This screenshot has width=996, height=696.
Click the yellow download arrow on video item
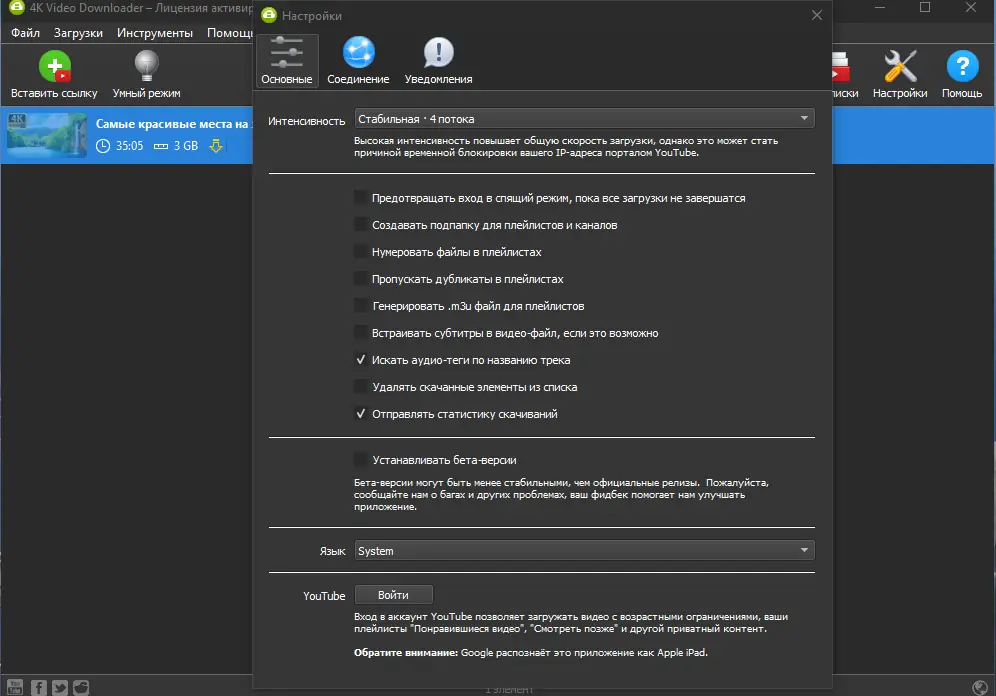[x=216, y=145]
